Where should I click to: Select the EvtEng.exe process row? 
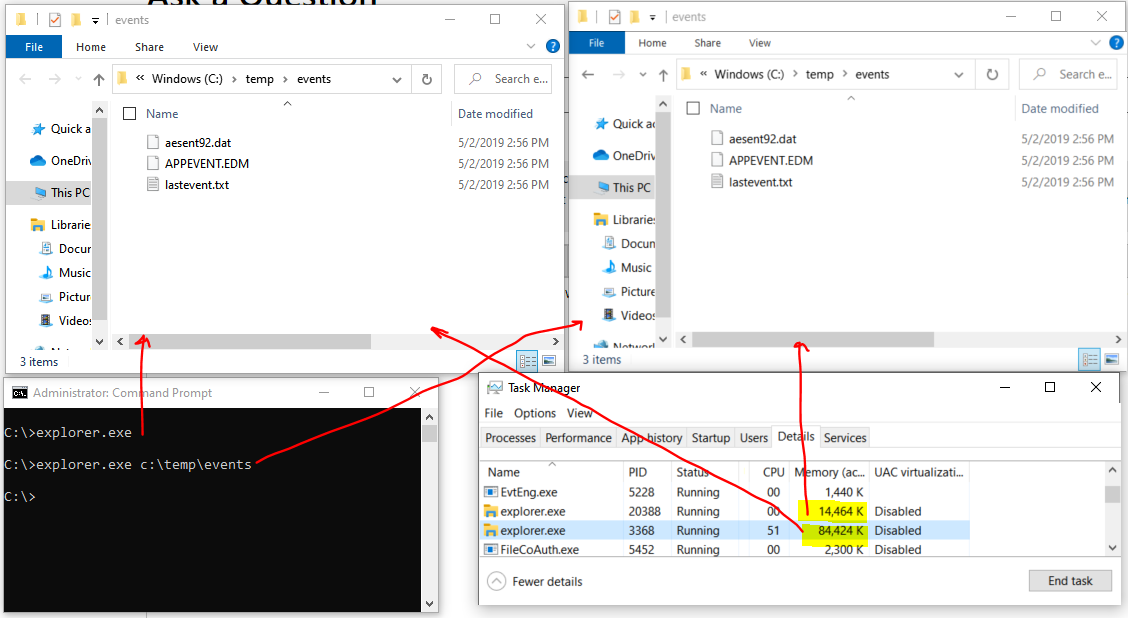(724, 492)
